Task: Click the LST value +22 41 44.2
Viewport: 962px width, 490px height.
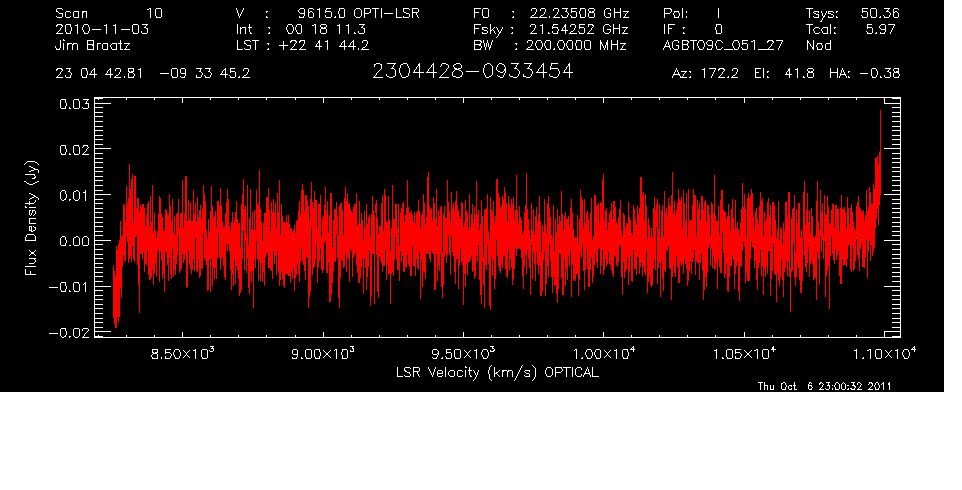Action: [323, 45]
